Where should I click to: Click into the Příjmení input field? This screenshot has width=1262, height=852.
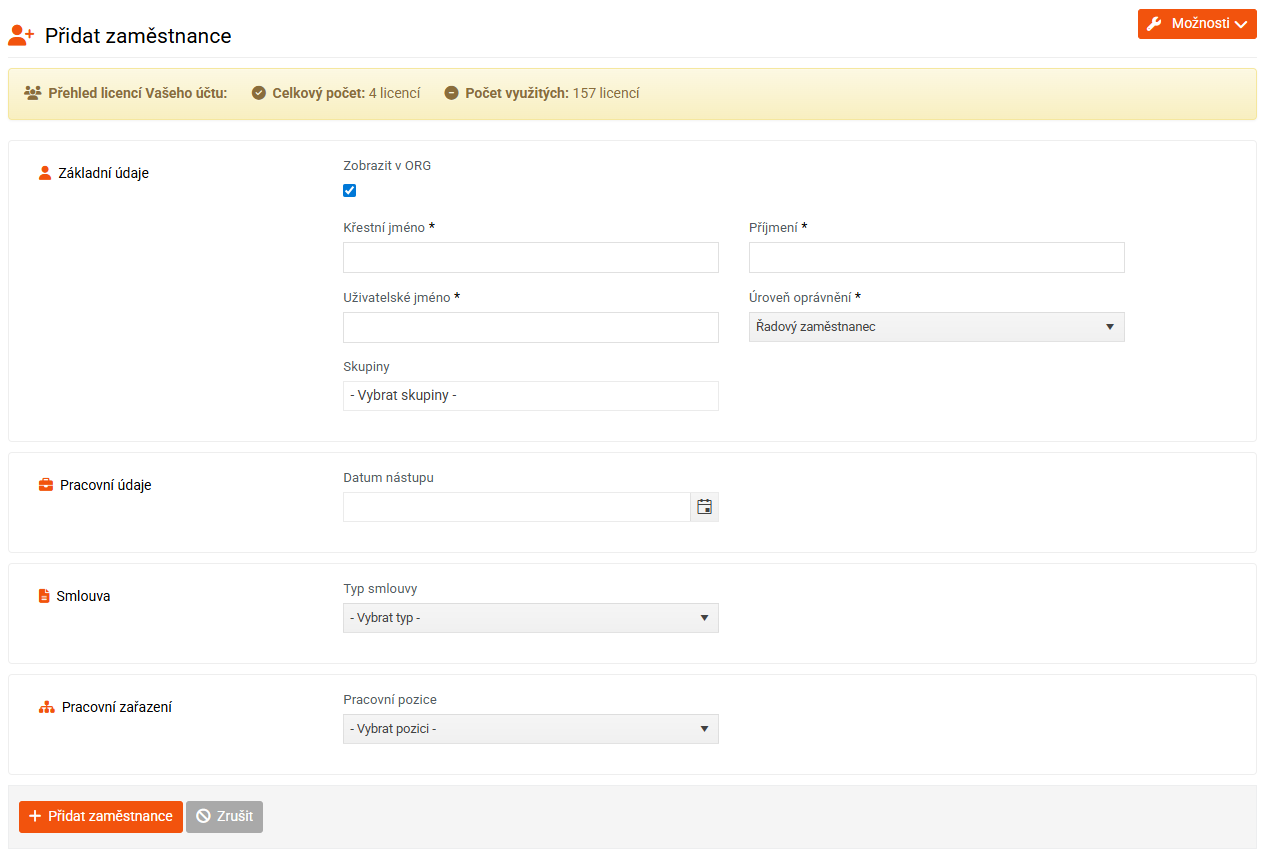936,257
